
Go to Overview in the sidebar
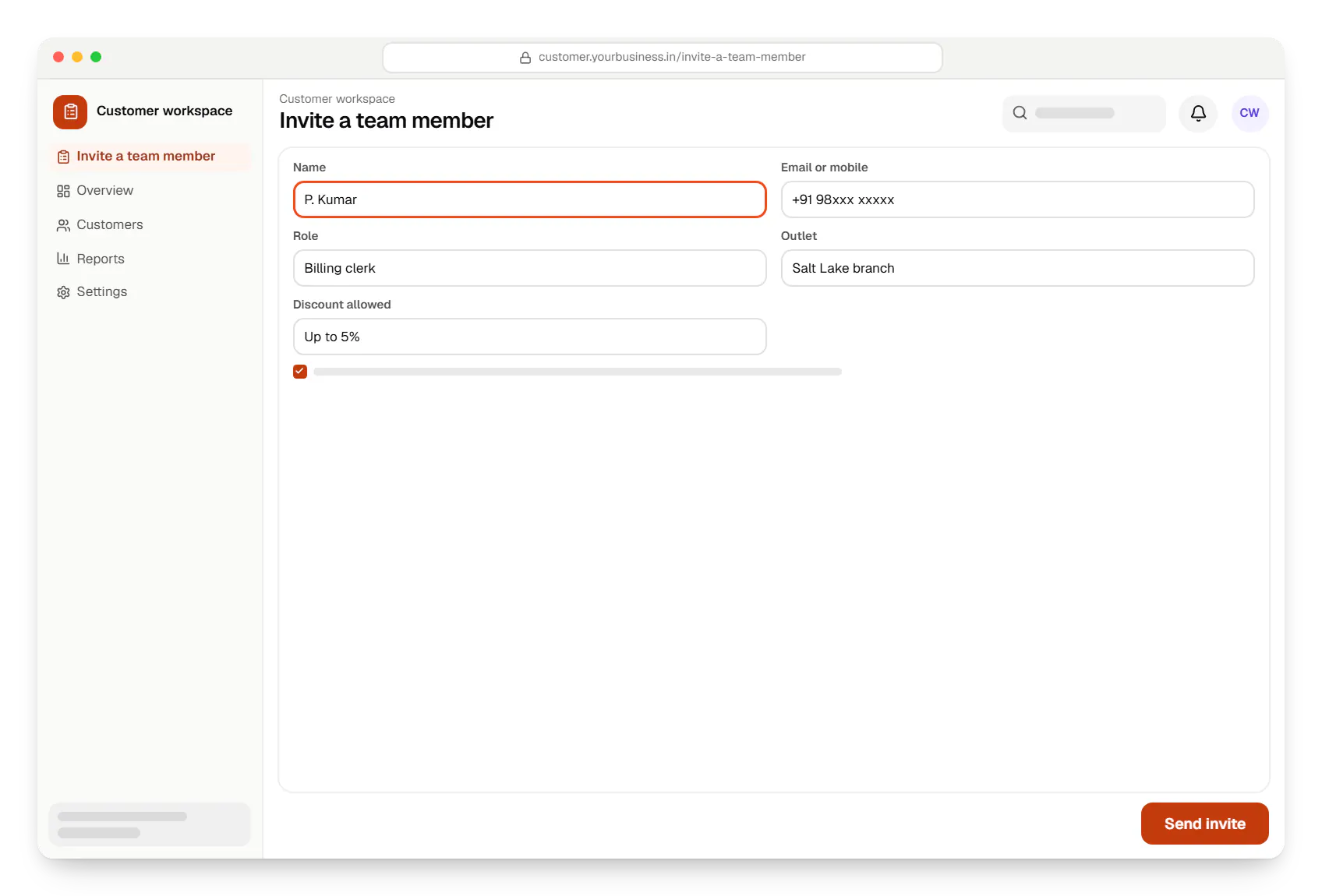(150, 191)
